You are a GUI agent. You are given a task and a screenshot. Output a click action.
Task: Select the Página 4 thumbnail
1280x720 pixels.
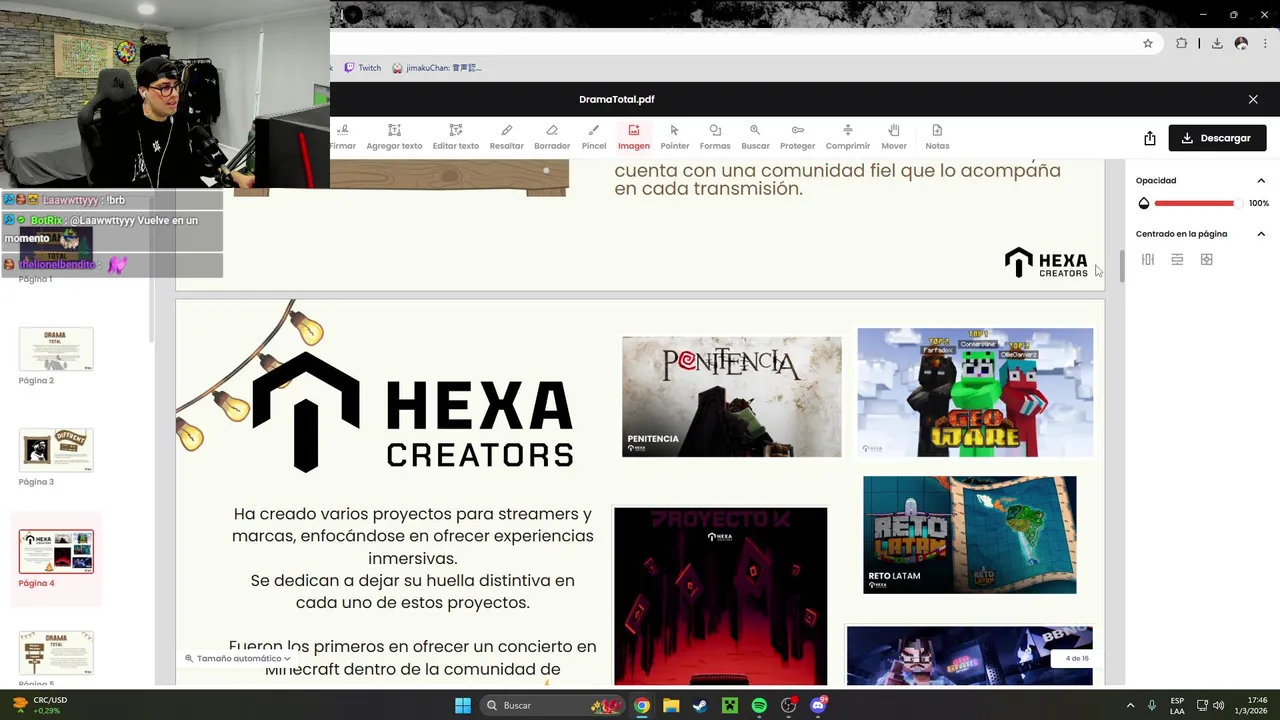(56, 551)
